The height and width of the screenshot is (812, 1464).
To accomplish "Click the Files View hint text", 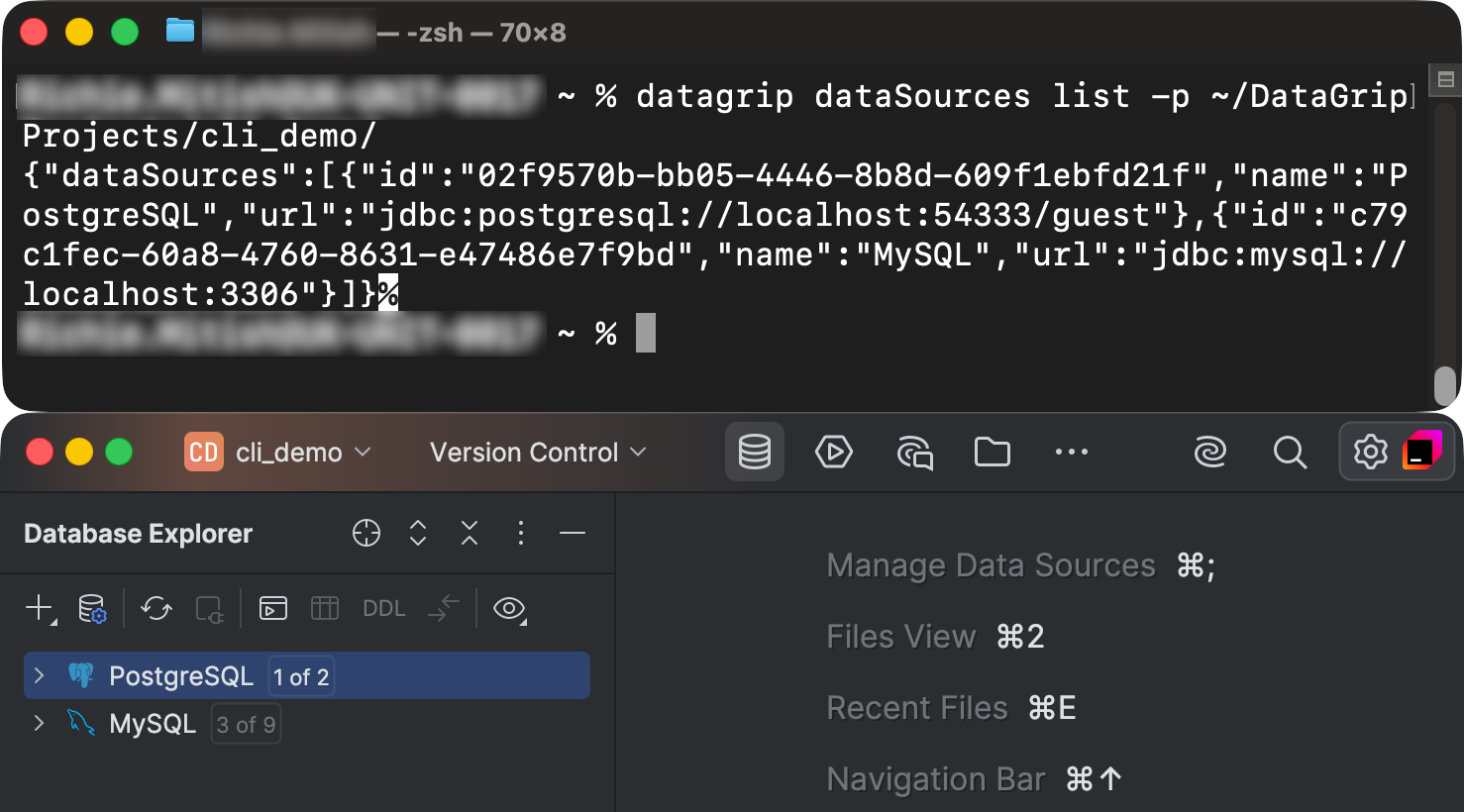I will coord(935,637).
